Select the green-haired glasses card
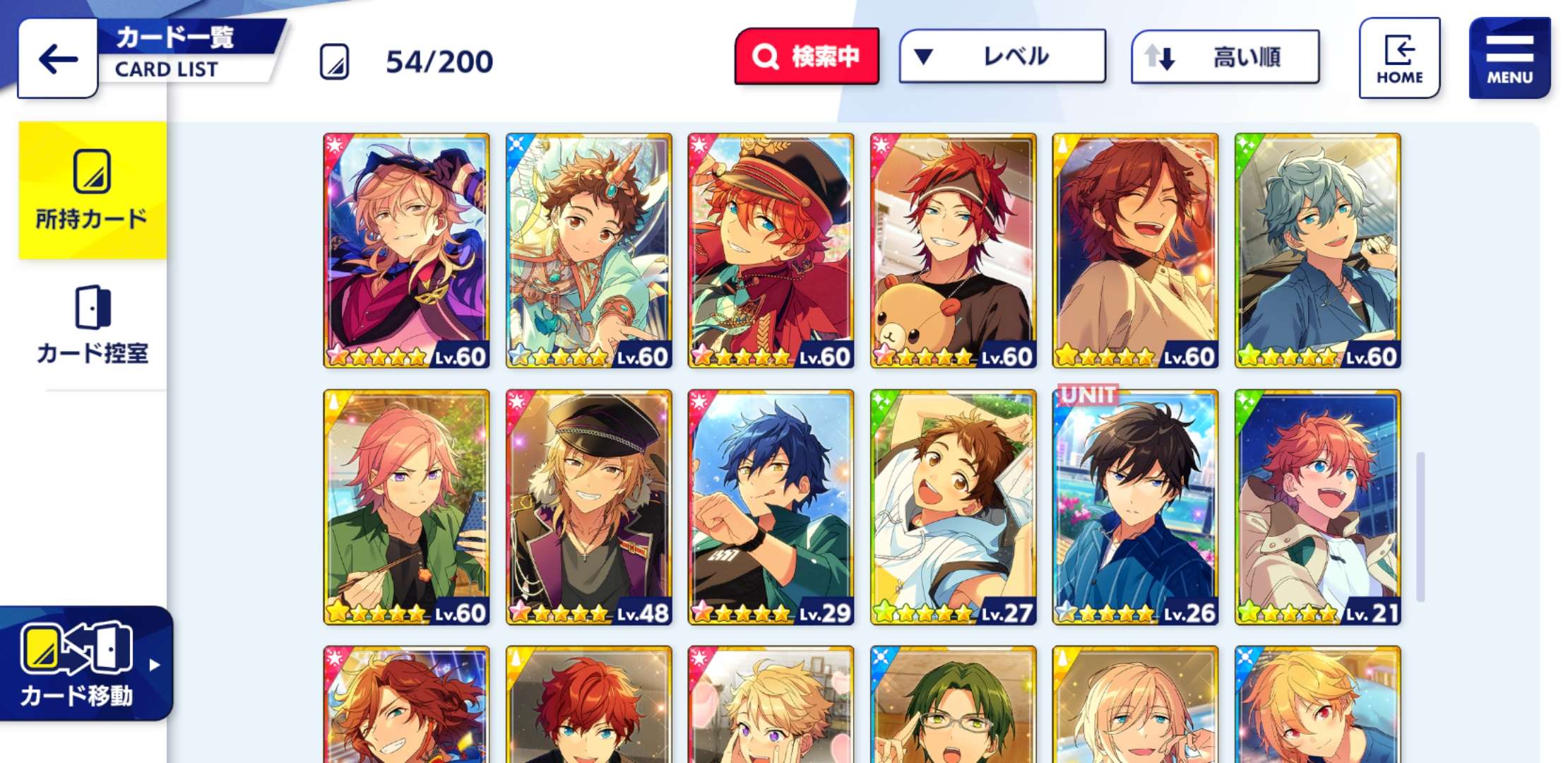The image size is (1568, 763). tap(953, 704)
